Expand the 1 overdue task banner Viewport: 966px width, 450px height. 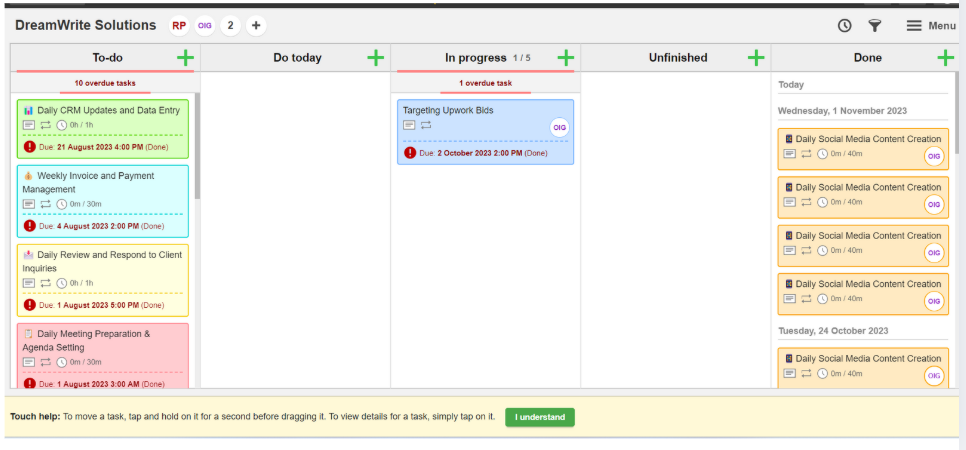coord(485,84)
